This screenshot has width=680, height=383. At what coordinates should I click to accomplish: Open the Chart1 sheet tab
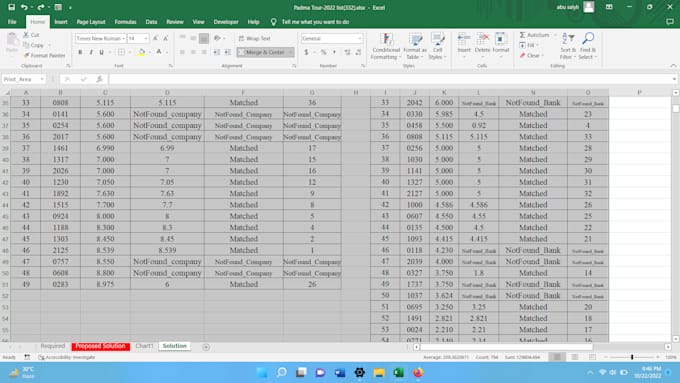144,346
